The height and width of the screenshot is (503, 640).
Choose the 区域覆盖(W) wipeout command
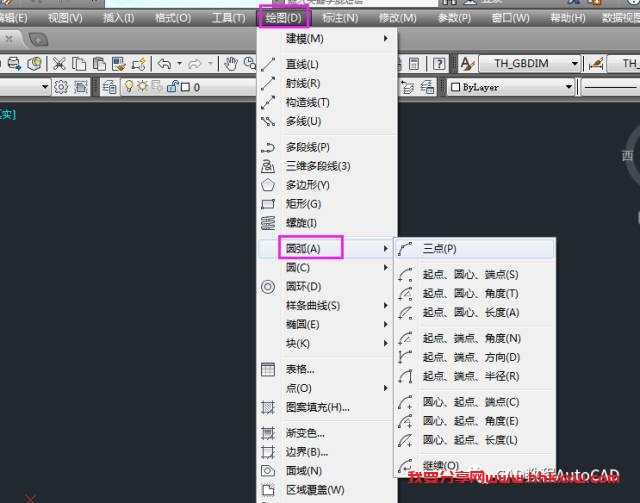327,490
